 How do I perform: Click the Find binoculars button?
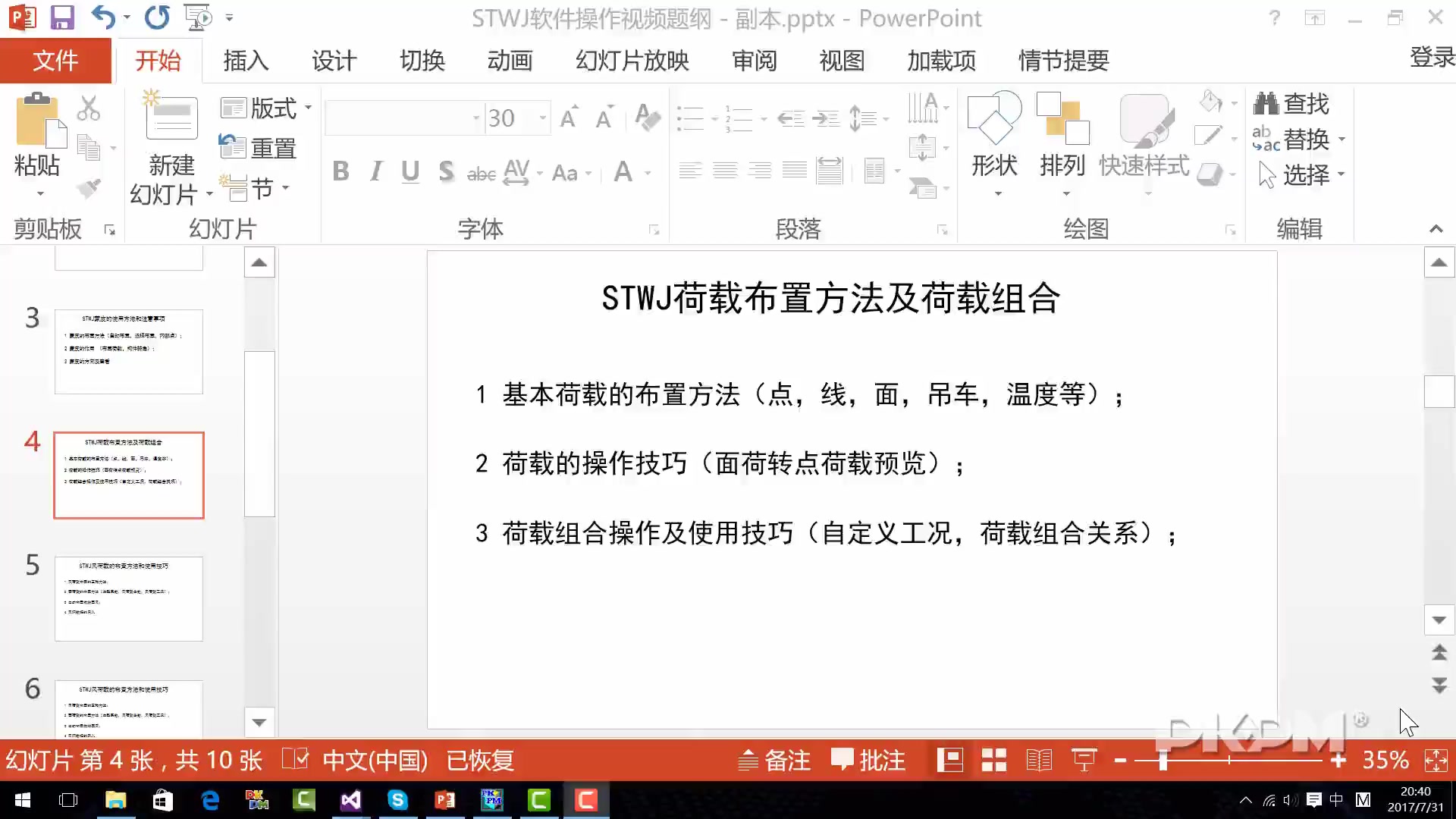click(x=1291, y=103)
